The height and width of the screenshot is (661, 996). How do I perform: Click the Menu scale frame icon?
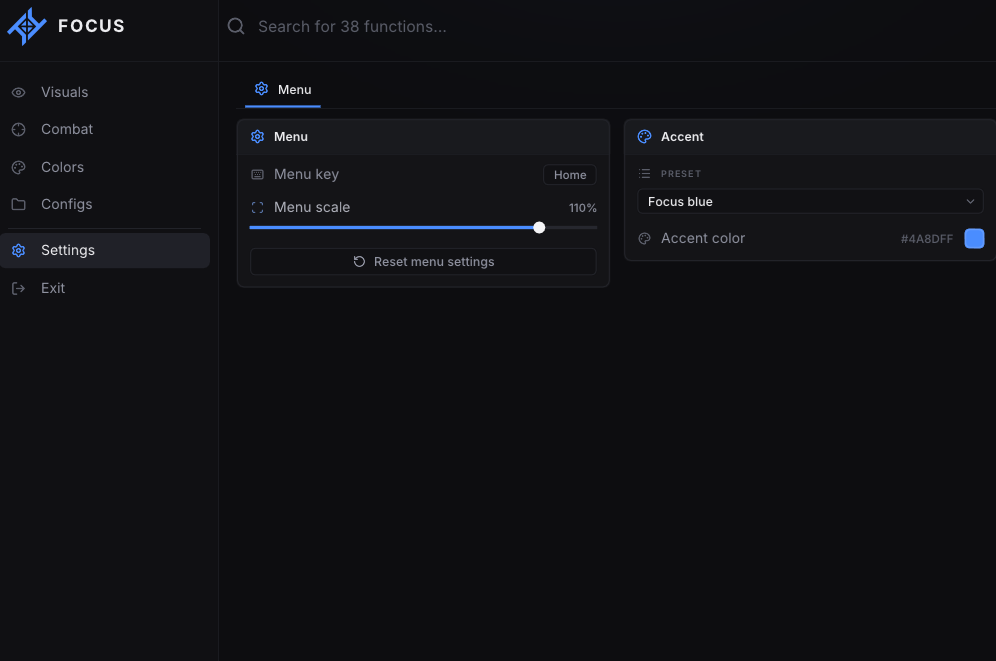[257, 208]
